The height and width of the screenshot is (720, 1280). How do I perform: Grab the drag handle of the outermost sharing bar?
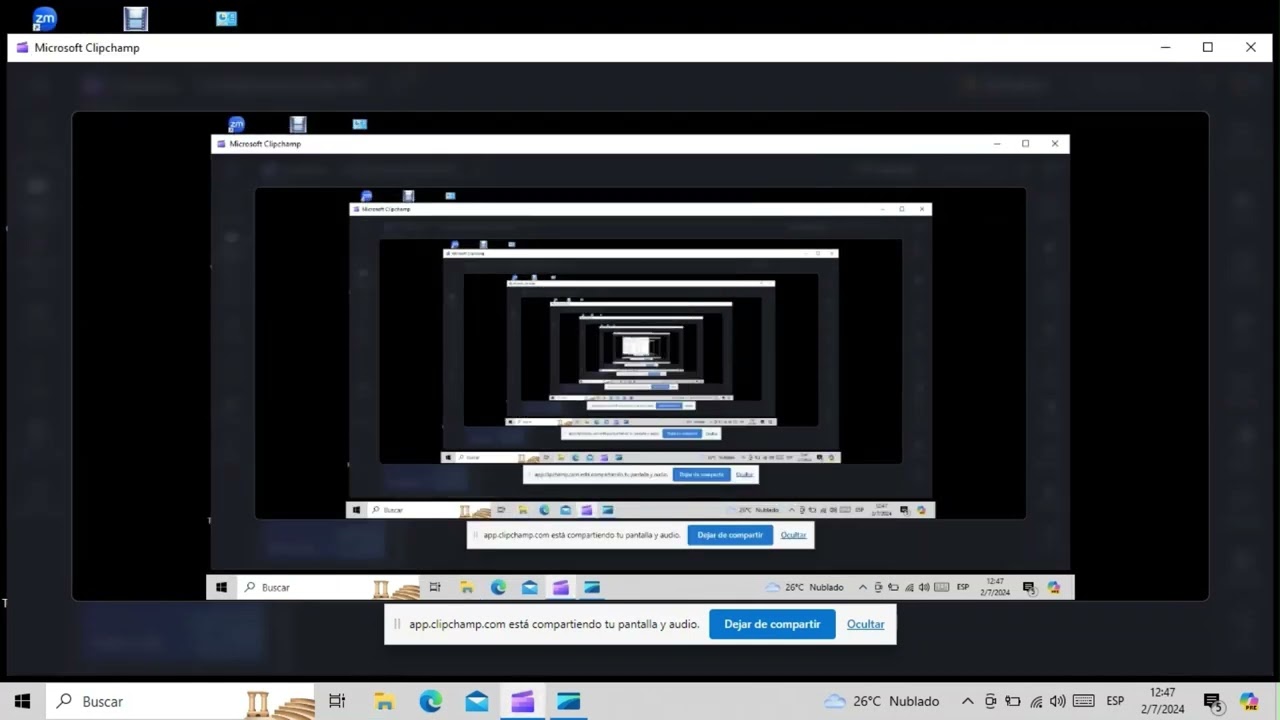point(397,624)
